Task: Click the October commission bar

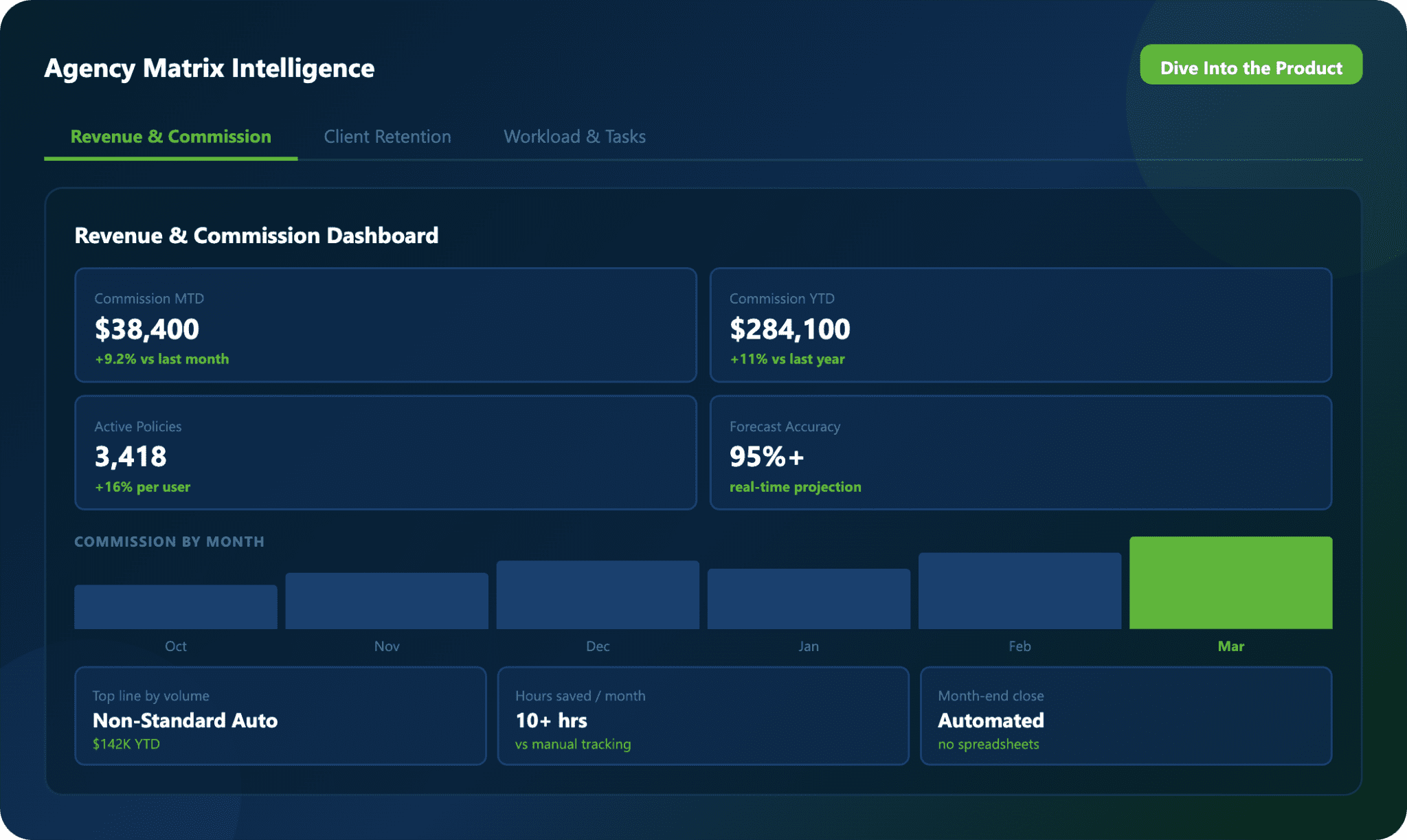Action: (176, 607)
